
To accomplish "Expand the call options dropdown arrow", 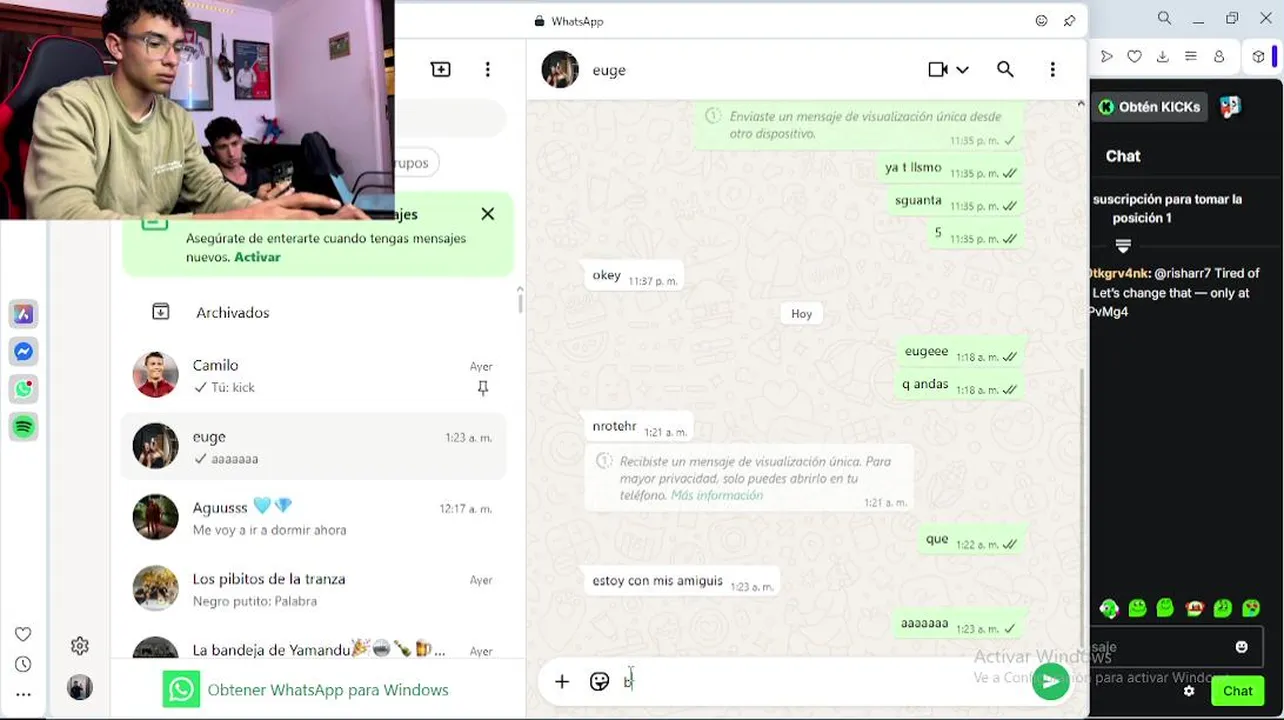I will pyautogui.click(x=962, y=70).
